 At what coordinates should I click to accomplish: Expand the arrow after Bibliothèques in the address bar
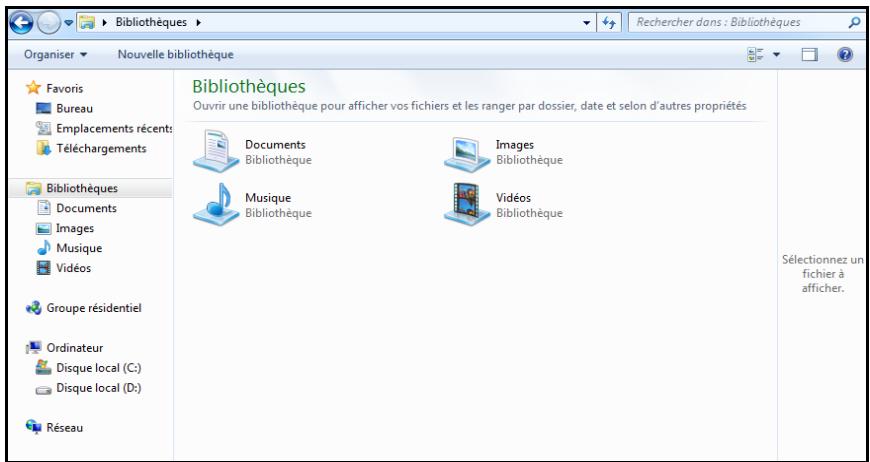tap(199, 23)
